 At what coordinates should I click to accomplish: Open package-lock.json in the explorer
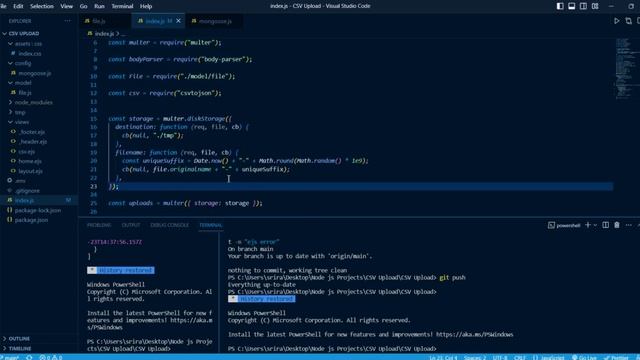click(39, 210)
